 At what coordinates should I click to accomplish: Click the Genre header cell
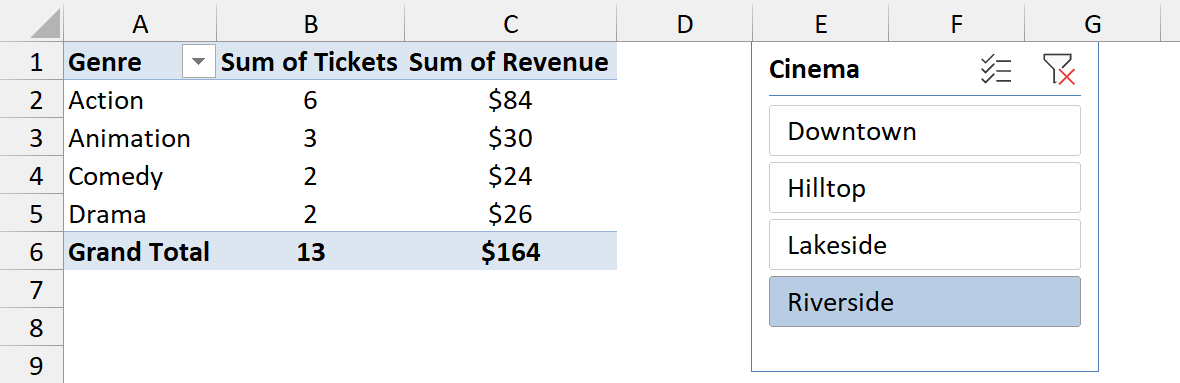coord(140,62)
